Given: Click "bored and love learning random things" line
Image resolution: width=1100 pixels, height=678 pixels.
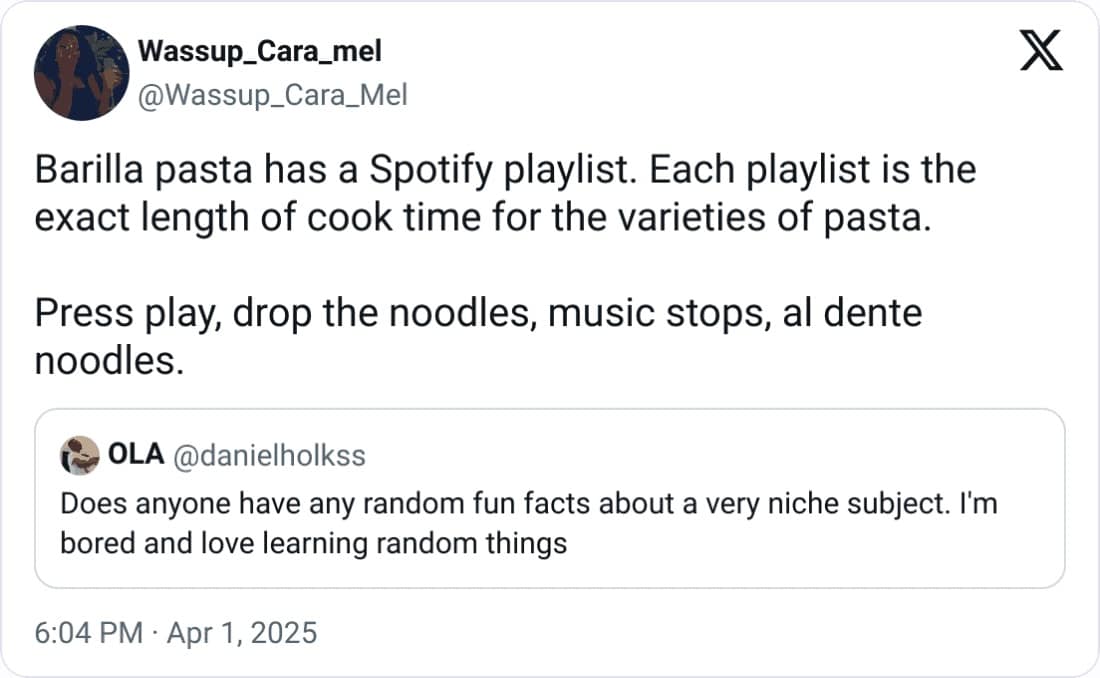Looking at the screenshot, I should coord(313,543).
